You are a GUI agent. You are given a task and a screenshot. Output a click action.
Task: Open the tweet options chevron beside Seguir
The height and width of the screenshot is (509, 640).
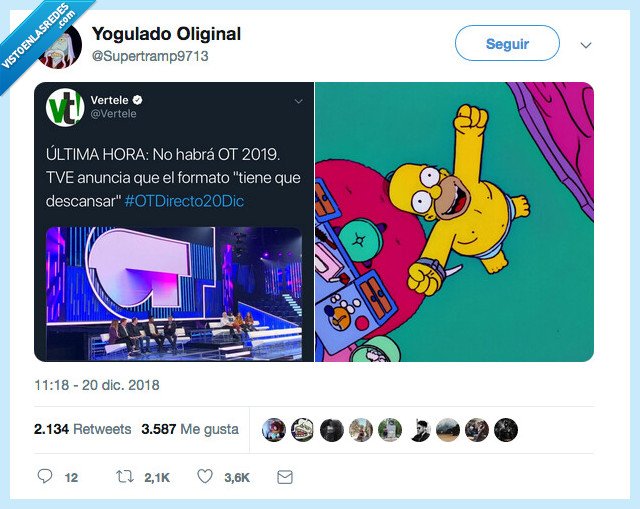[586, 45]
